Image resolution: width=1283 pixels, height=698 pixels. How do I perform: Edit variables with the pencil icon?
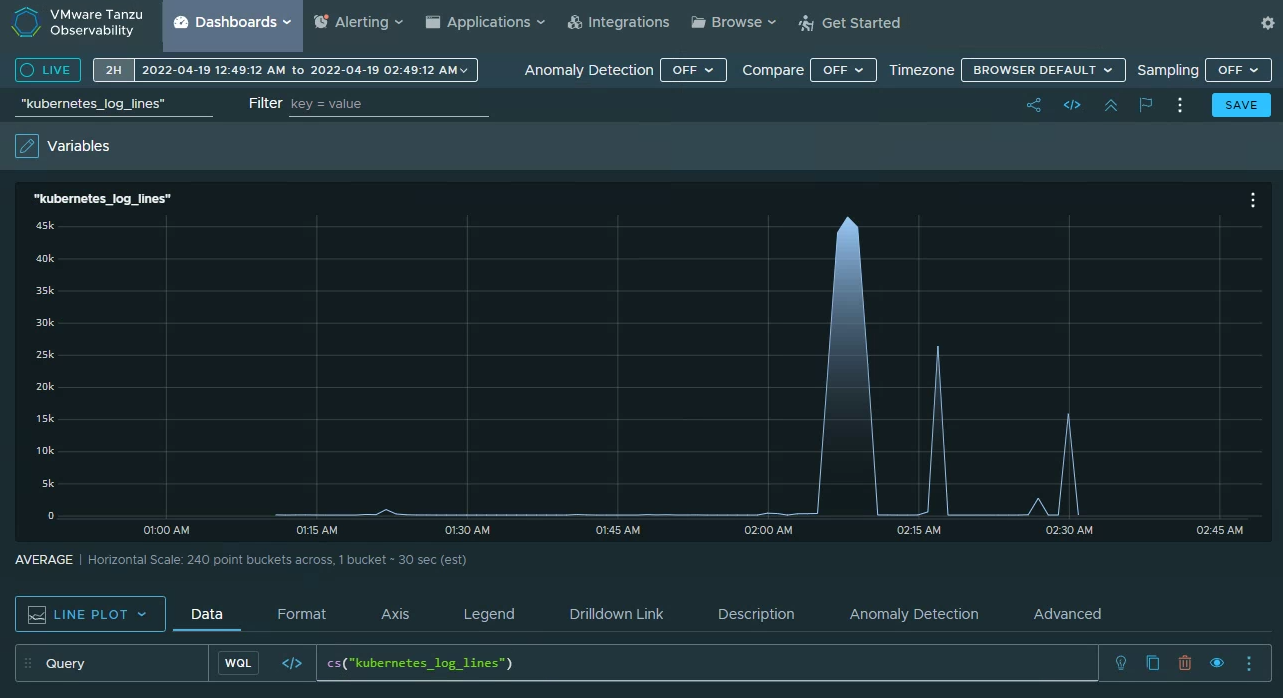point(27,146)
